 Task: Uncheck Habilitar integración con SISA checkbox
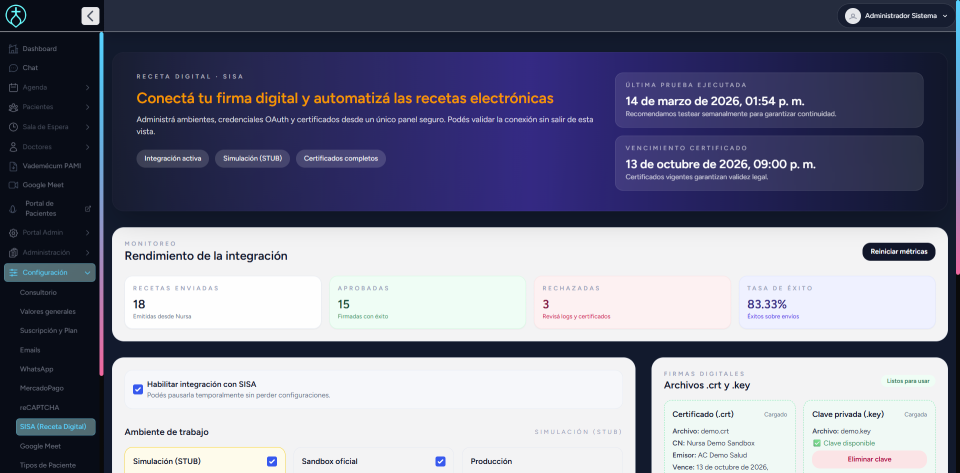coord(138,389)
